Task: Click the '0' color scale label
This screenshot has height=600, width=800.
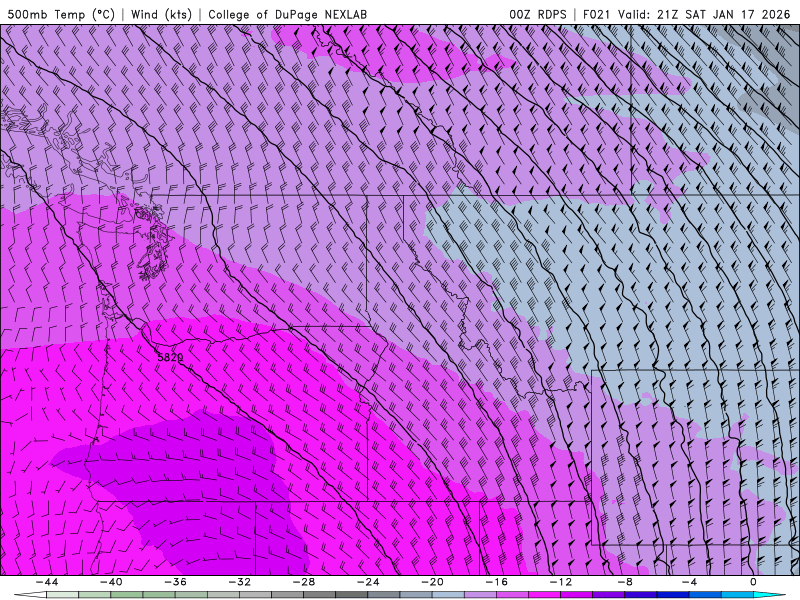Action: [754, 582]
